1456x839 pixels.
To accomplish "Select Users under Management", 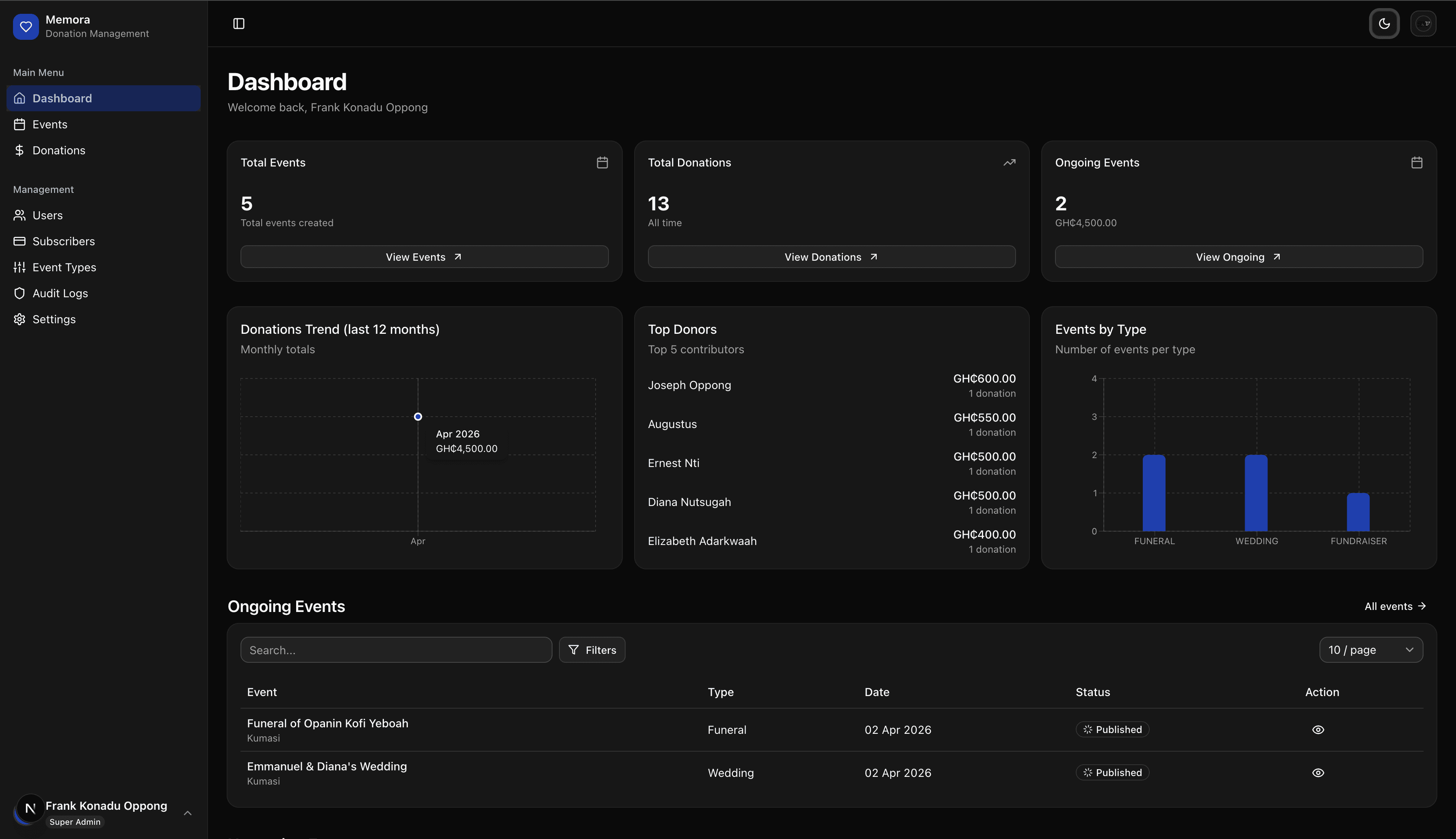I will [x=47, y=215].
